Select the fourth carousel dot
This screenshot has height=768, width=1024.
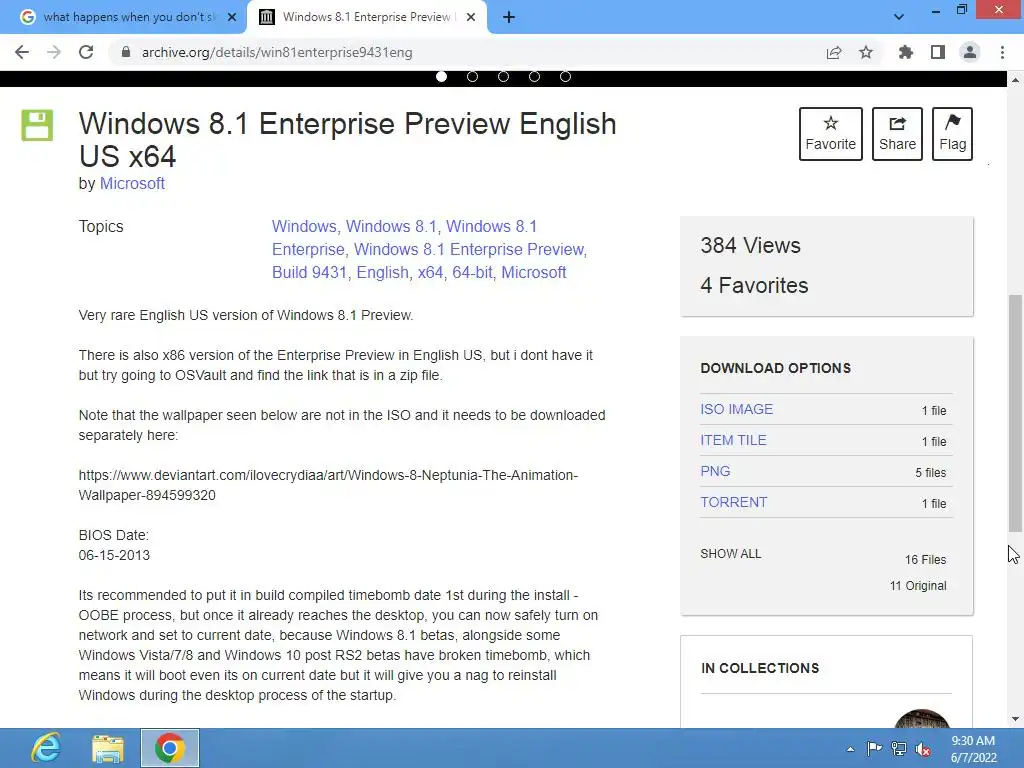point(534,77)
